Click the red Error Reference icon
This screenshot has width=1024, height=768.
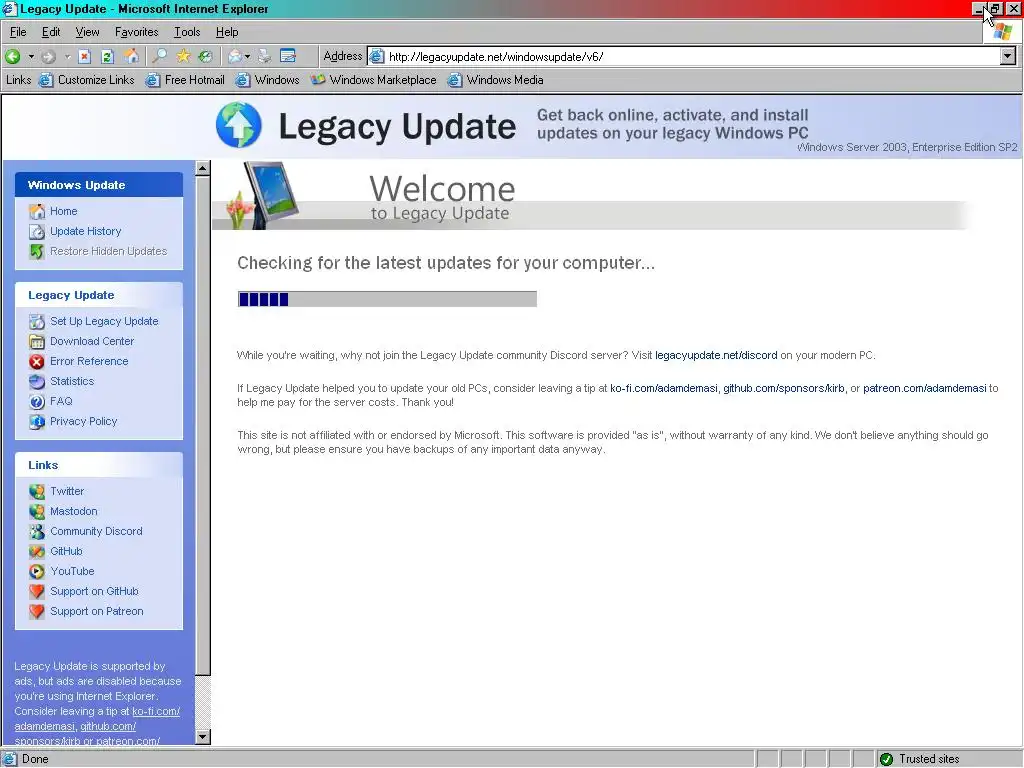pyautogui.click(x=37, y=362)
